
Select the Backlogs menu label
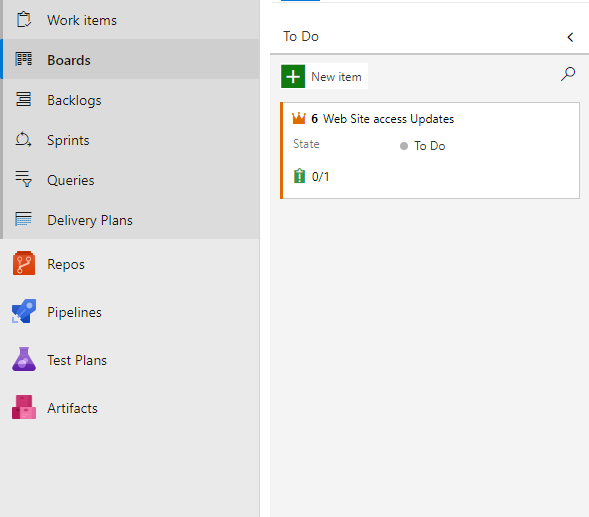[x=74, y=100]
